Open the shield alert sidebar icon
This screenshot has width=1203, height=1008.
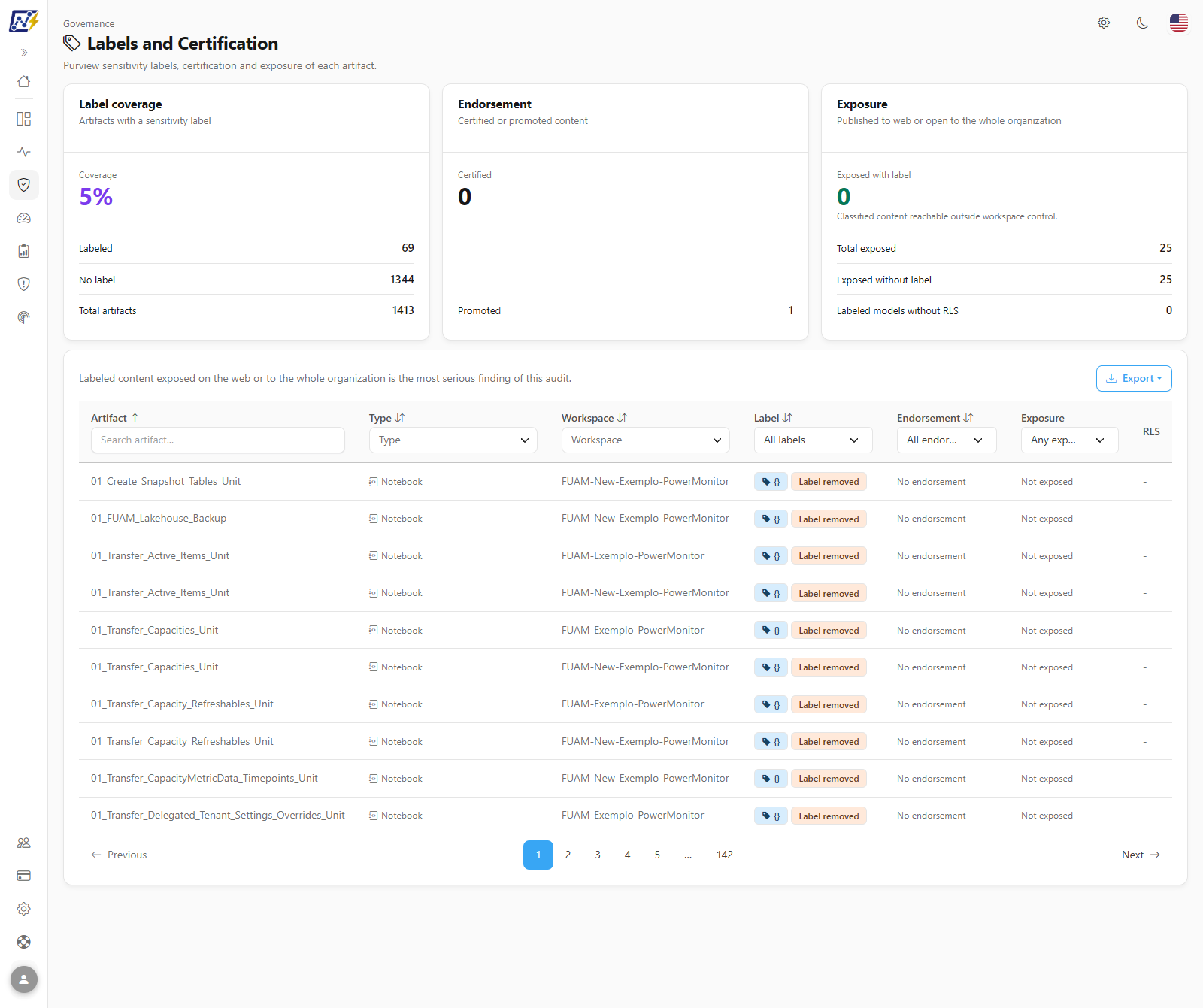click(x=24, y=284)
